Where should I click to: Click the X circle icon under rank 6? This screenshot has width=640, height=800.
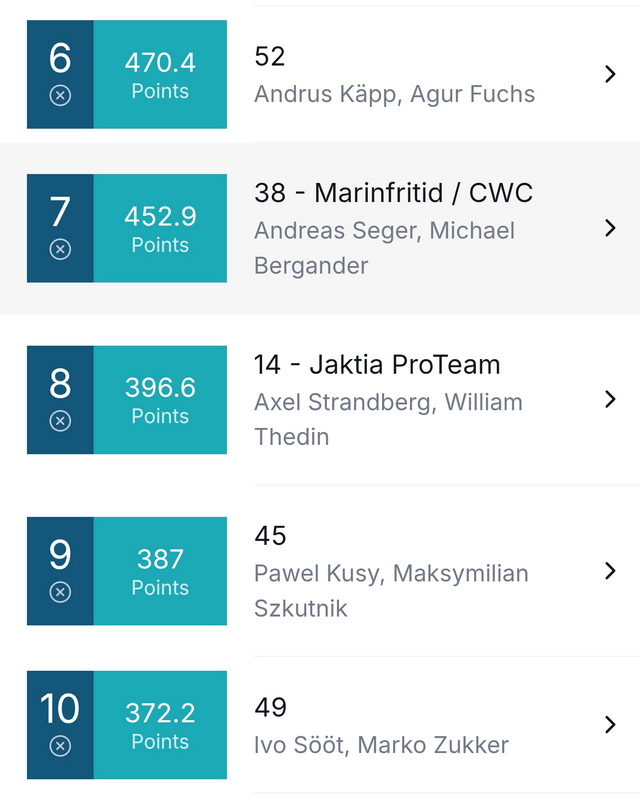pos(60,95)
